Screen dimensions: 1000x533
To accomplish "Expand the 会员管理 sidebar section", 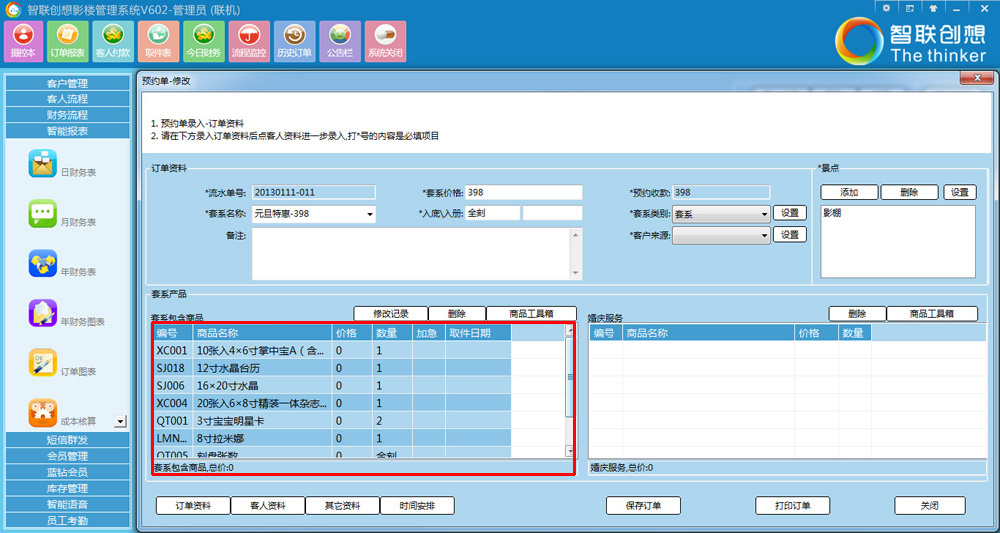I will [x=67, y=456].
